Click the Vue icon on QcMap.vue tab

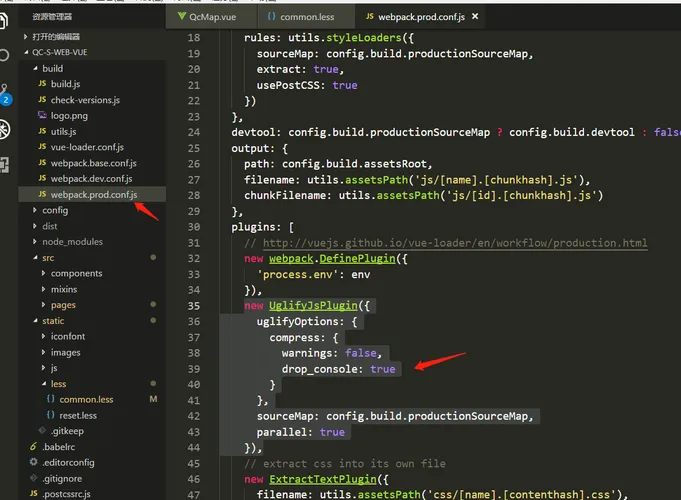[x=182, y=17]
